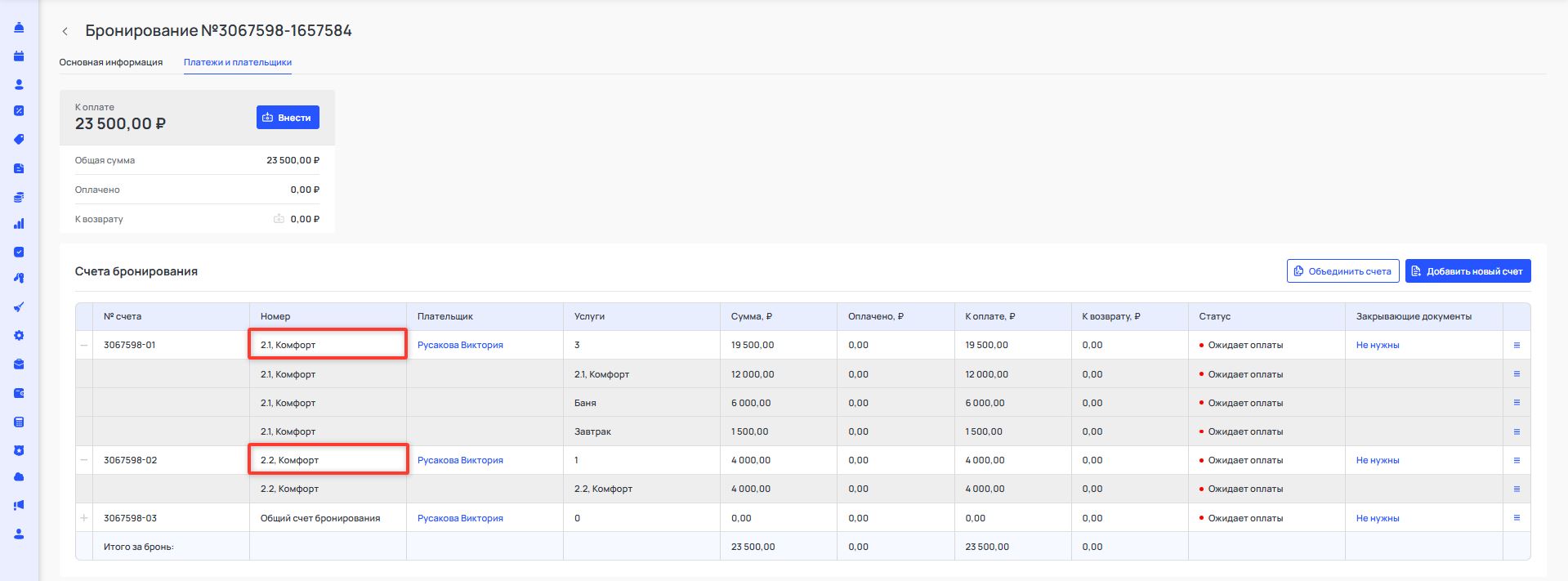Click the Объединить счета button
1568x581 pixels.
[x=1342, y=271]
